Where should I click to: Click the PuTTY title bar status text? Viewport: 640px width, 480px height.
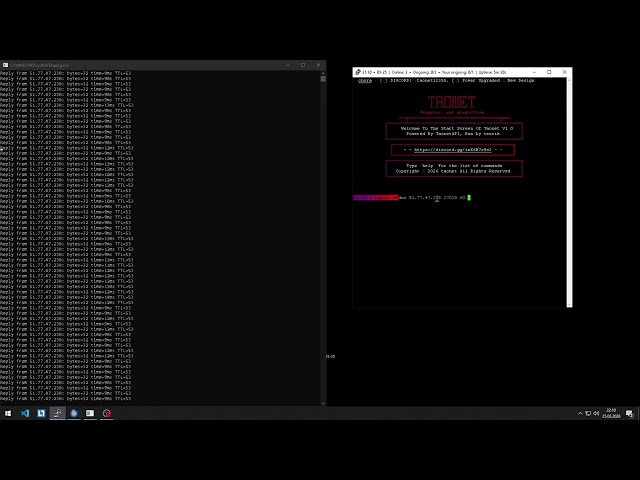[x=434, y=72]
